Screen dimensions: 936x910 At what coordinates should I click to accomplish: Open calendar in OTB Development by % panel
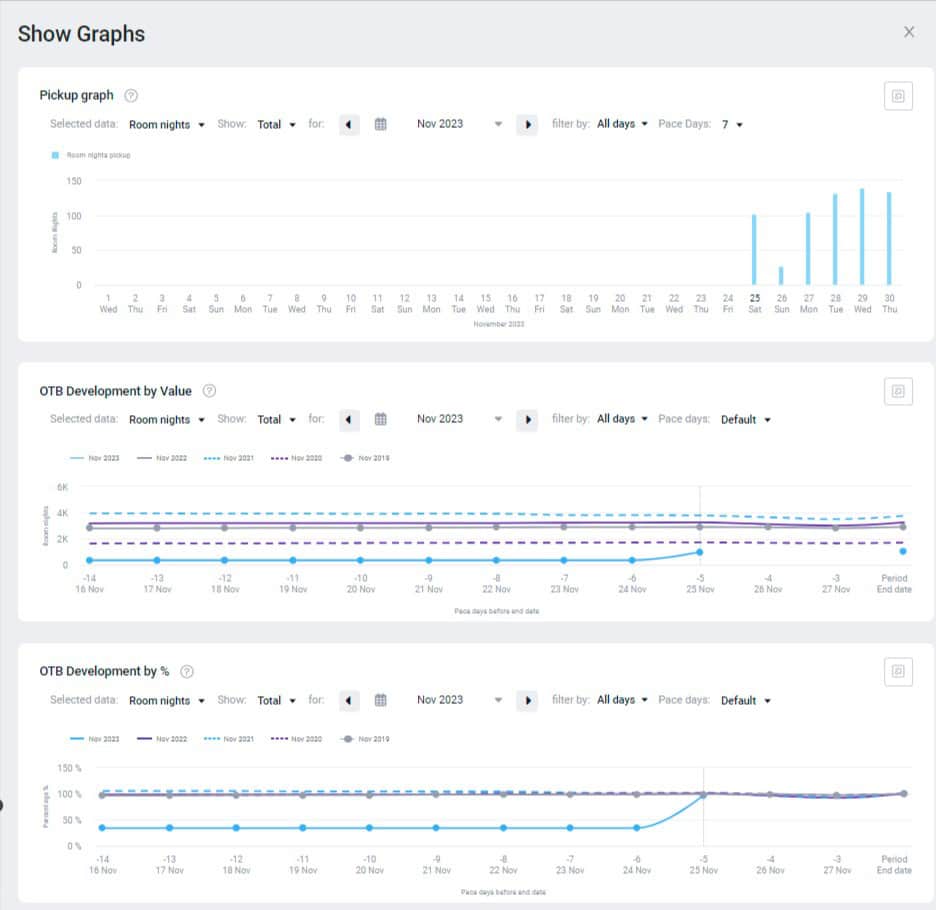coord(380,700)
